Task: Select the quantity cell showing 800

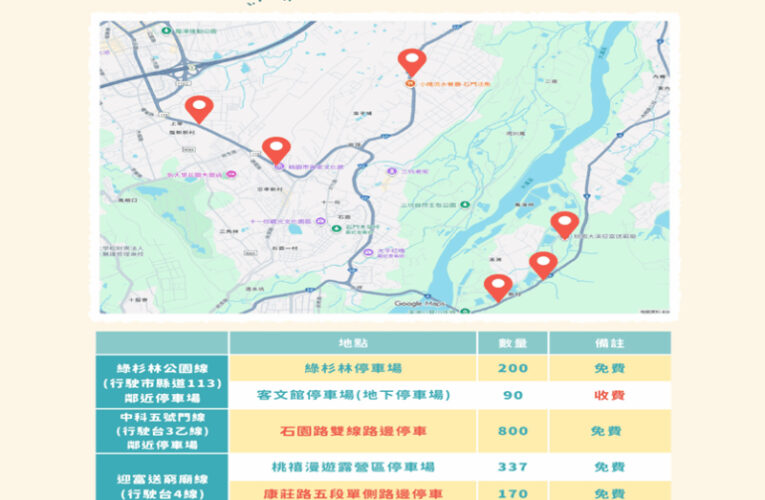Action: pyautogui.click(x=512, y=431)
